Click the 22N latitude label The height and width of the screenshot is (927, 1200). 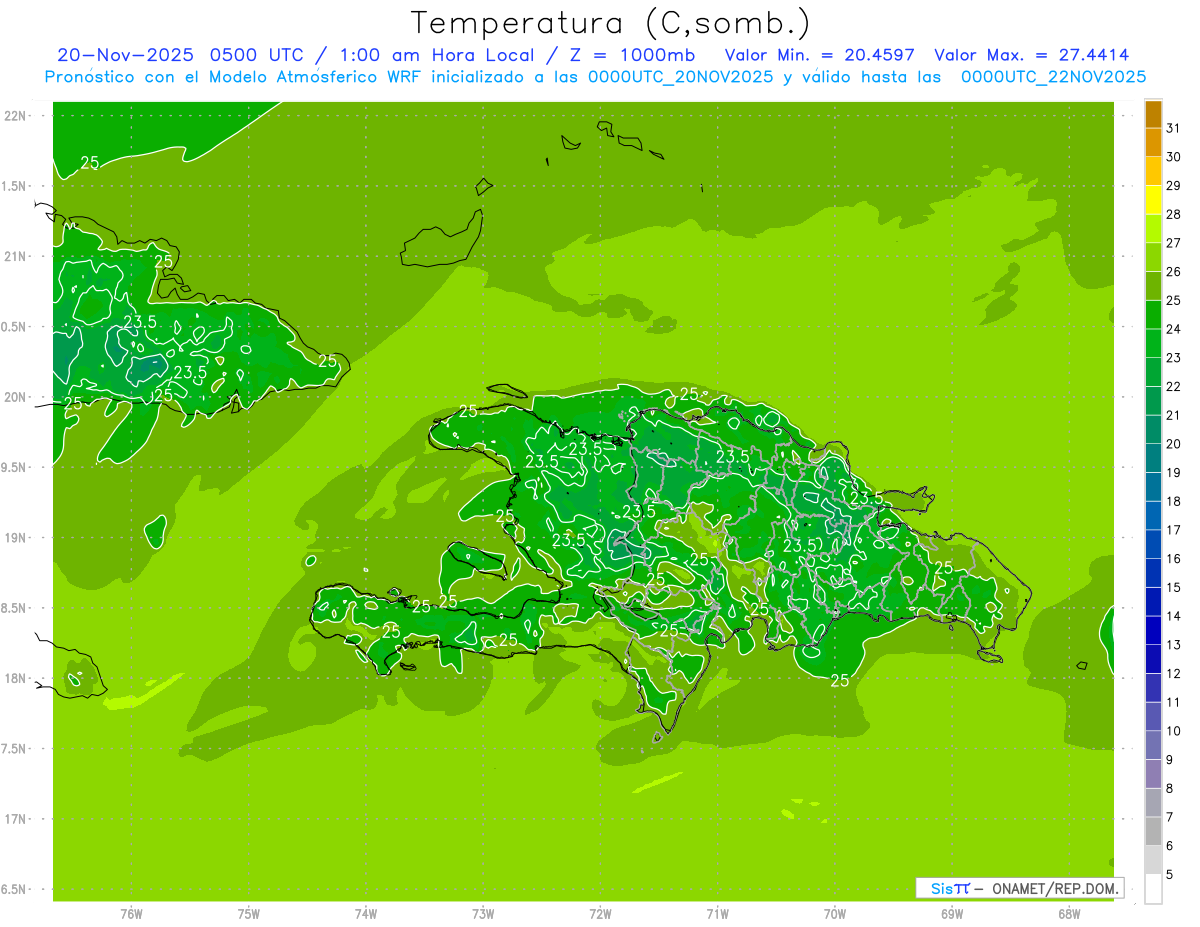tap(15, 116)
